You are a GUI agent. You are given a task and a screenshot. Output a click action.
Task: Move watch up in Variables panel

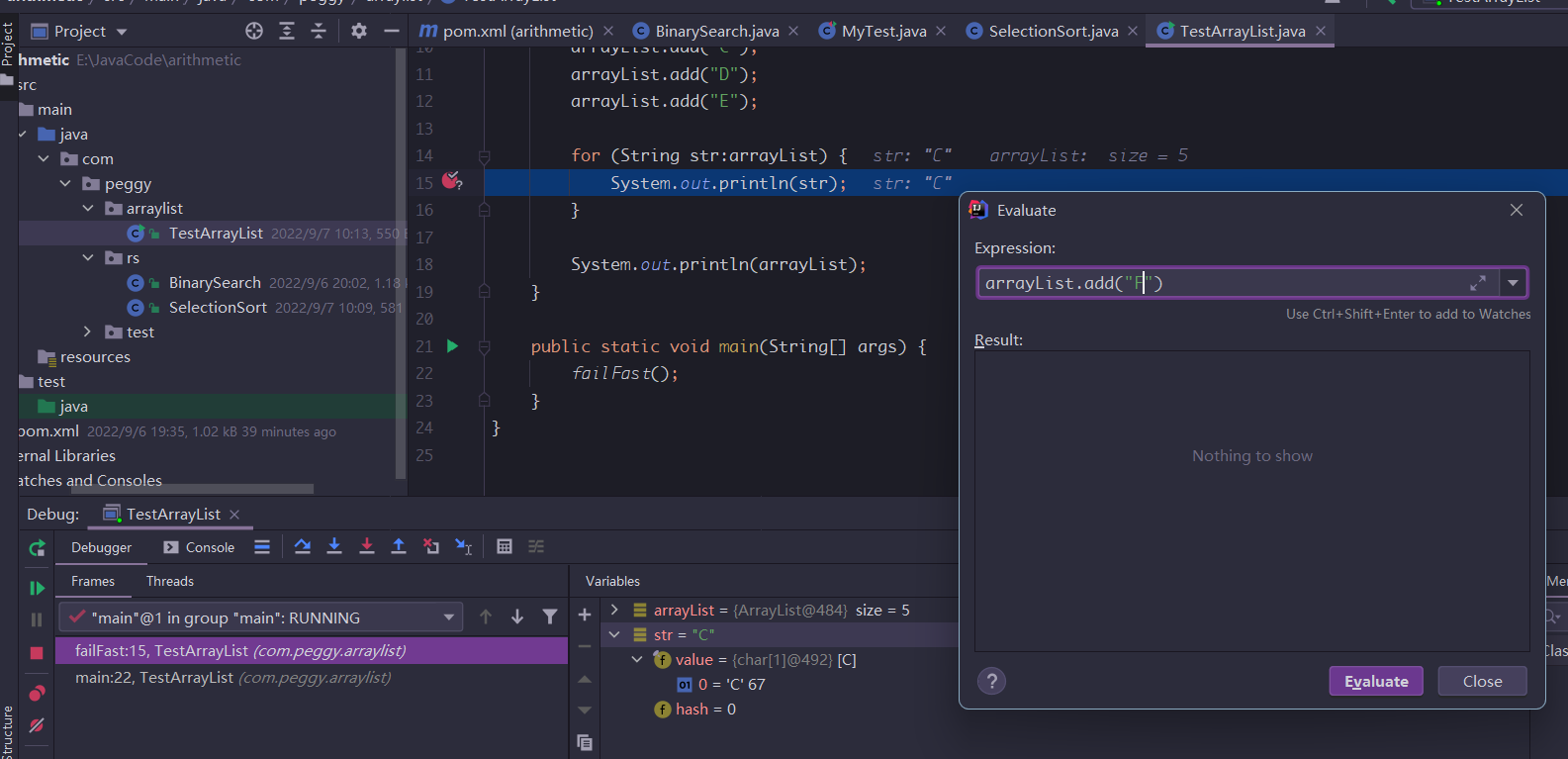tap(585, 679)
